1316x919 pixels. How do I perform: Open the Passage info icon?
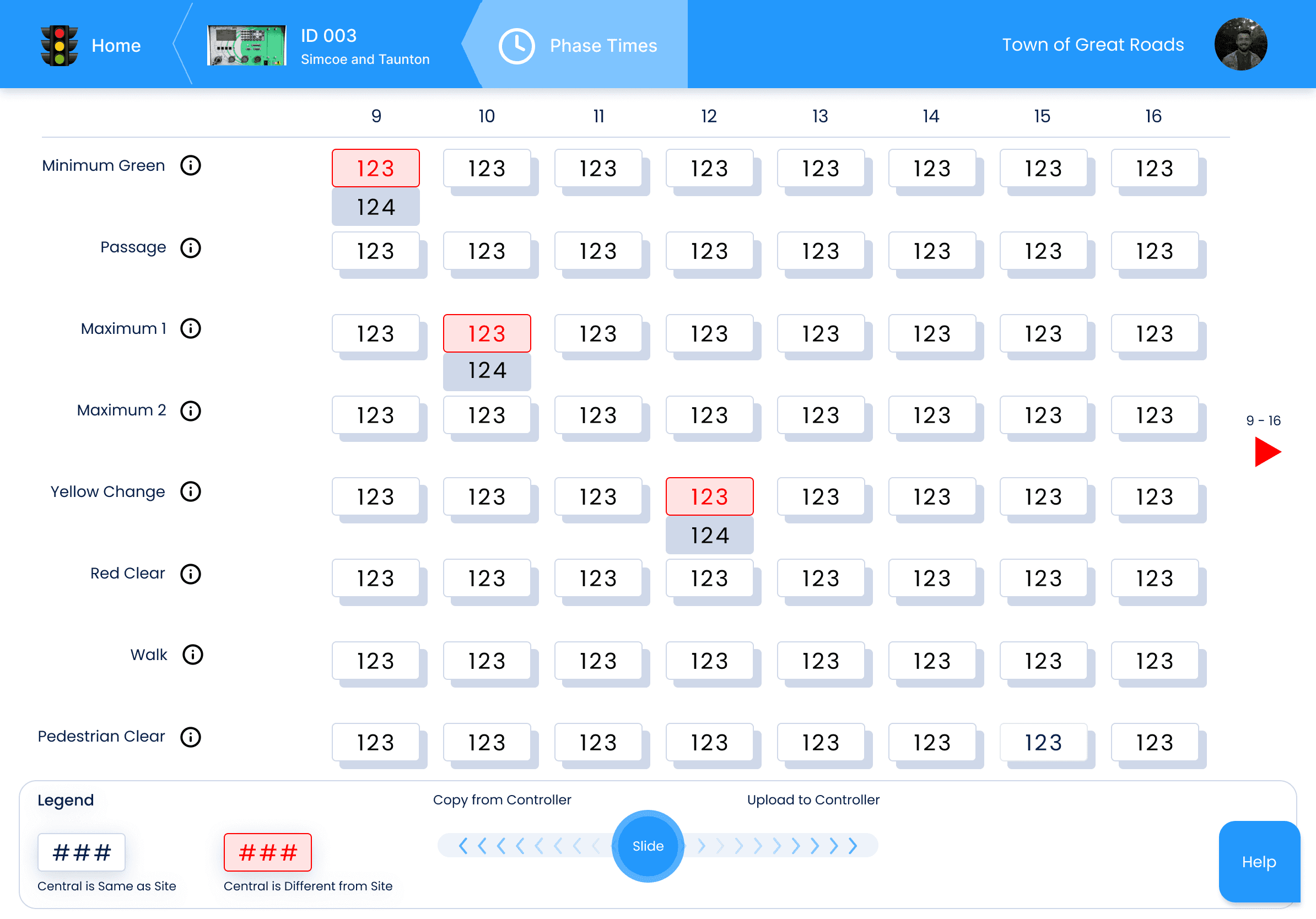coord(190,248)
